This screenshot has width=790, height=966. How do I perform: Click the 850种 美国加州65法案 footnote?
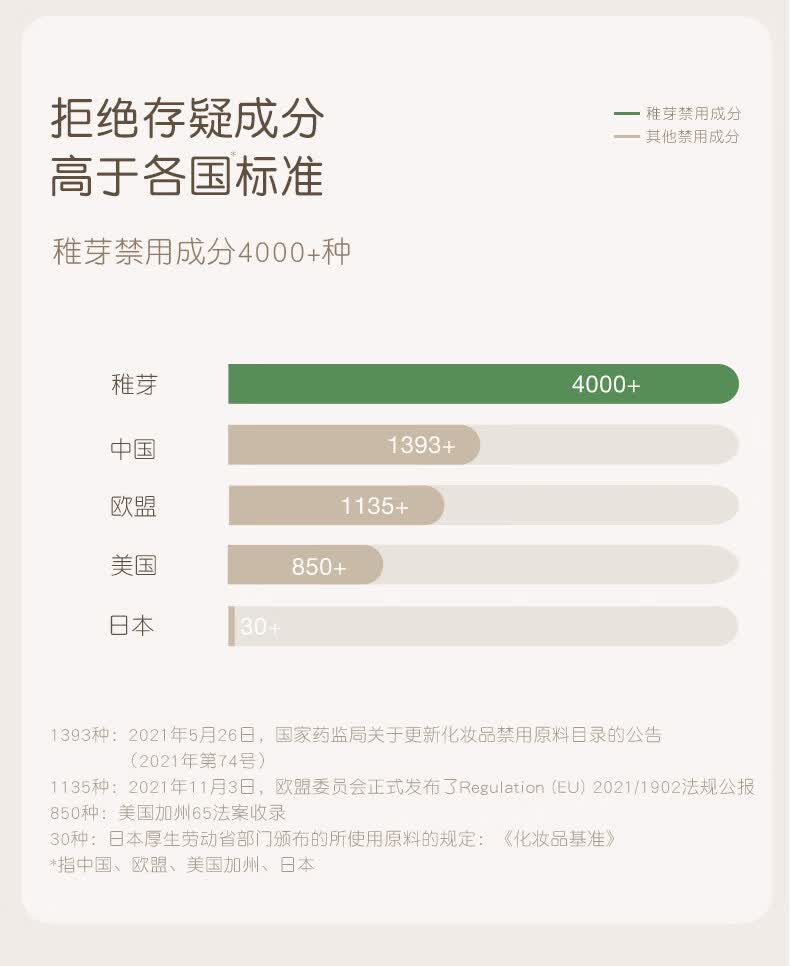tap(168, 813)
